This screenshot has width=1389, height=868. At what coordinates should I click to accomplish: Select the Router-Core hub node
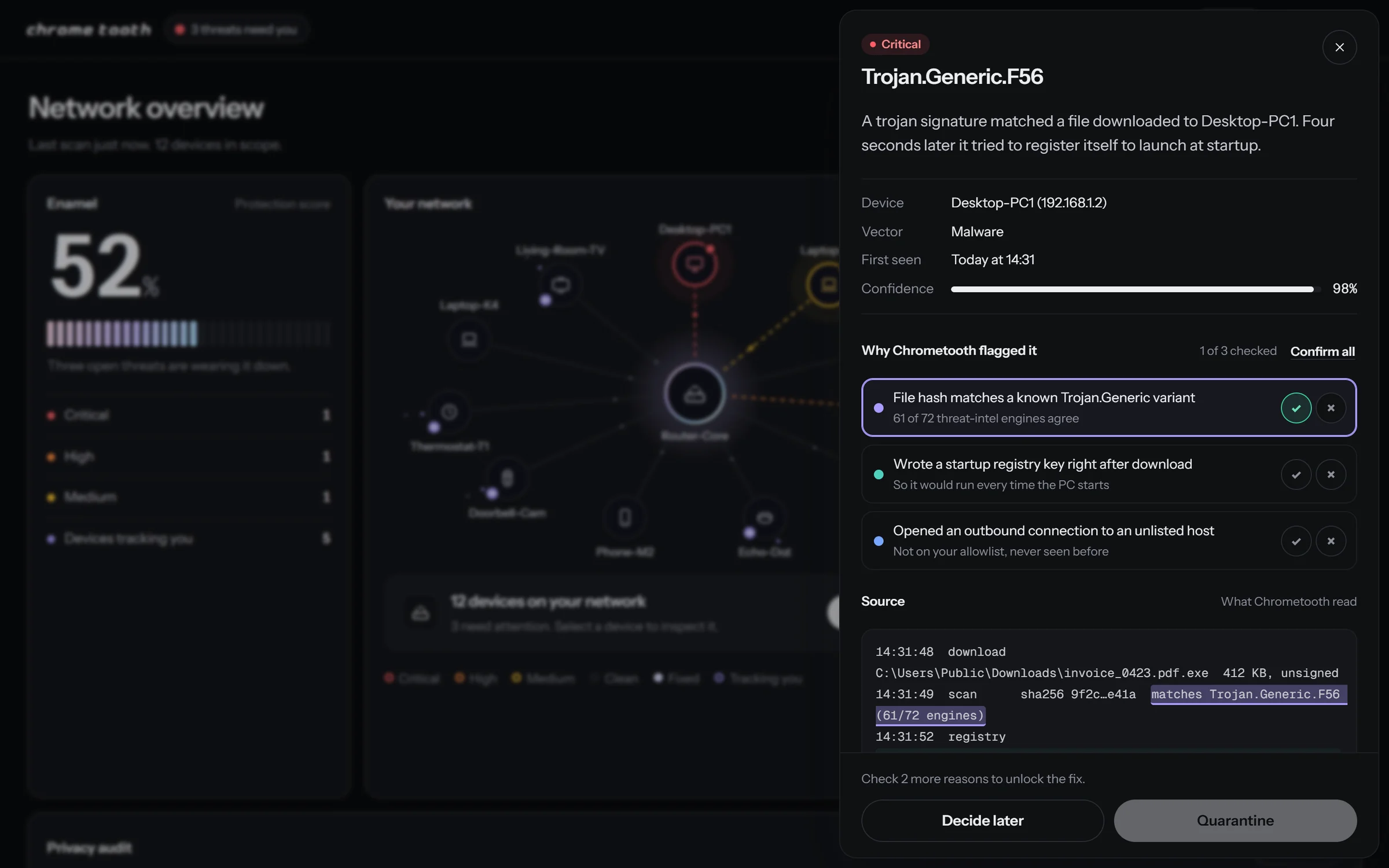point(694,395)
